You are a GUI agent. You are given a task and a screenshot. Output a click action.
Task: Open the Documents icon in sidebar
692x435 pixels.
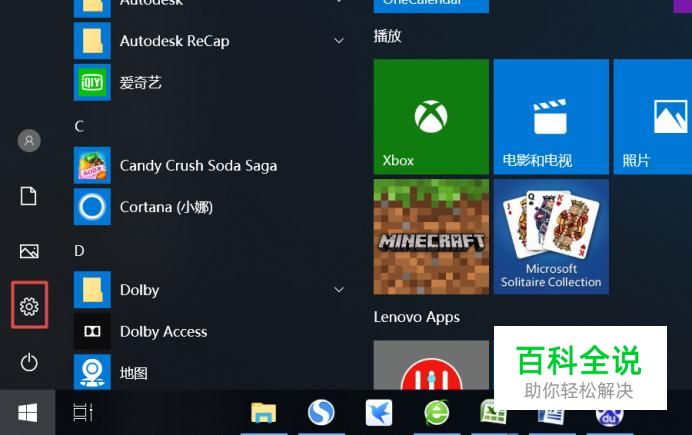pos(29,196)
